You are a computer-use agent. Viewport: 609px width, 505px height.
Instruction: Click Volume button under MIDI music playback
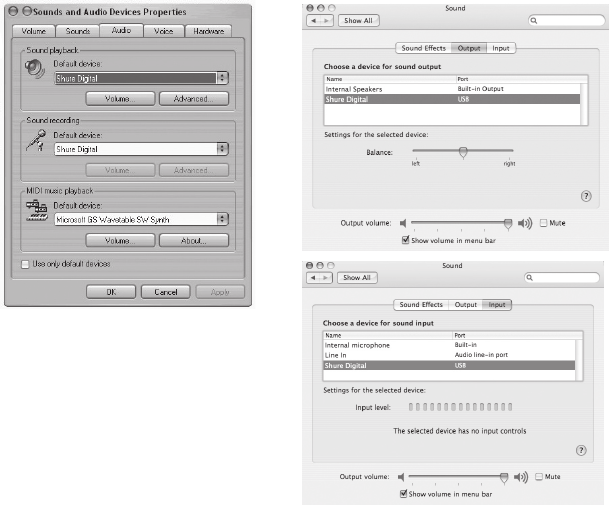point(120,240)
